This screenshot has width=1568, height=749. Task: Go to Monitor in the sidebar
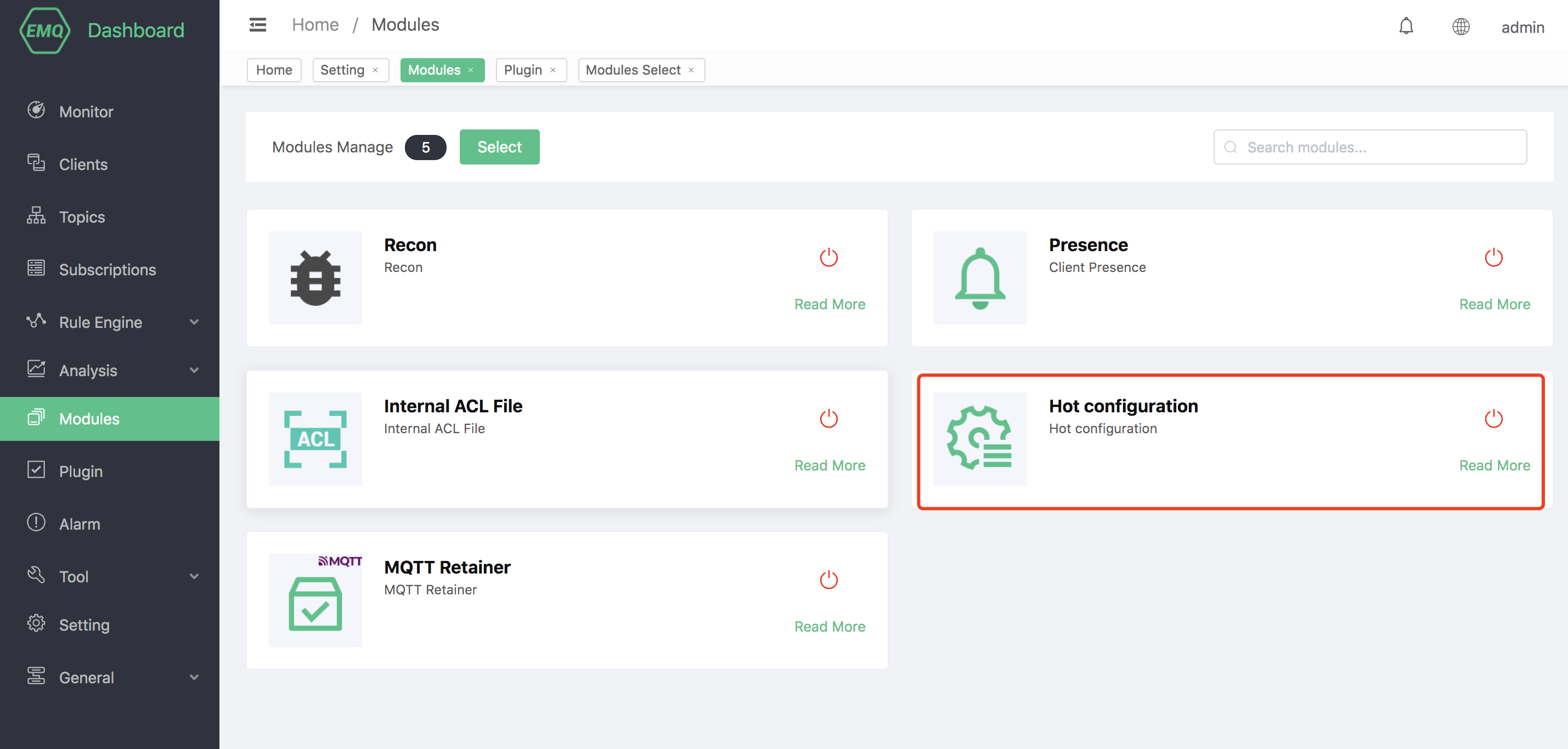tap(110, 111)
